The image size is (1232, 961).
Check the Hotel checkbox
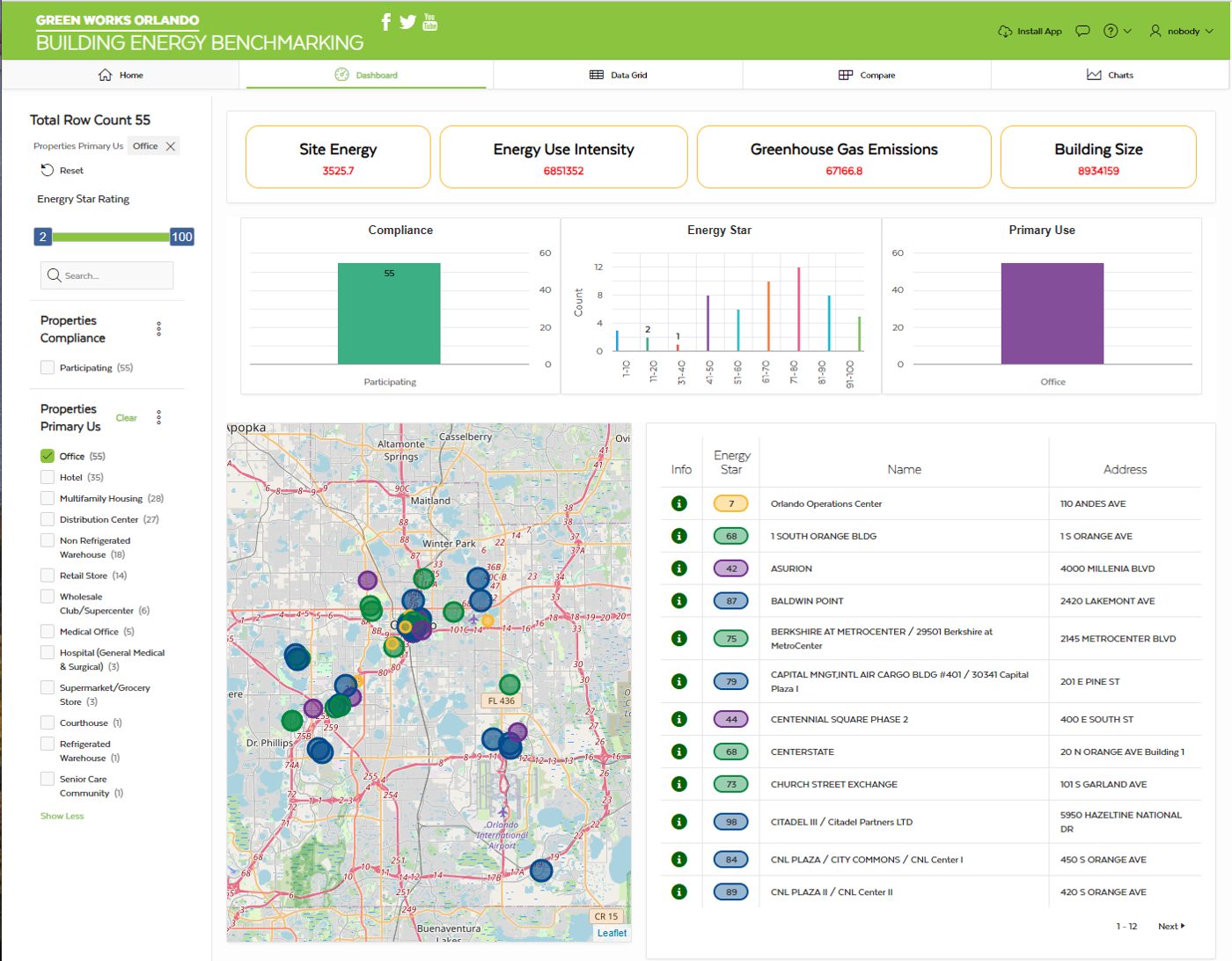(48, 477)
